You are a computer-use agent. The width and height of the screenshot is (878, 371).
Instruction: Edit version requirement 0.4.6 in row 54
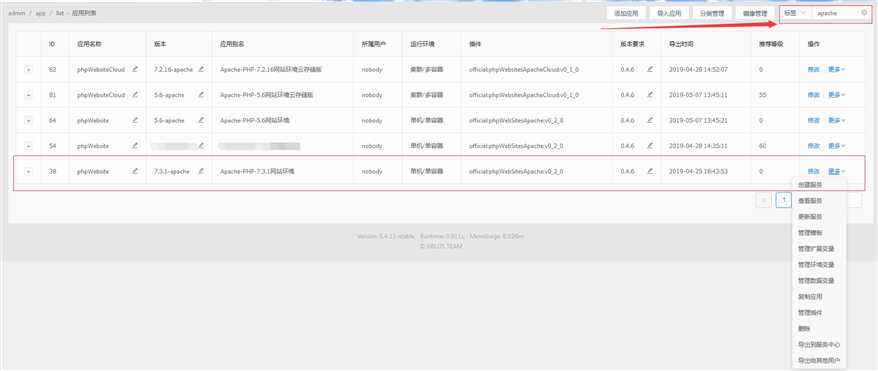tap(650, 145)
